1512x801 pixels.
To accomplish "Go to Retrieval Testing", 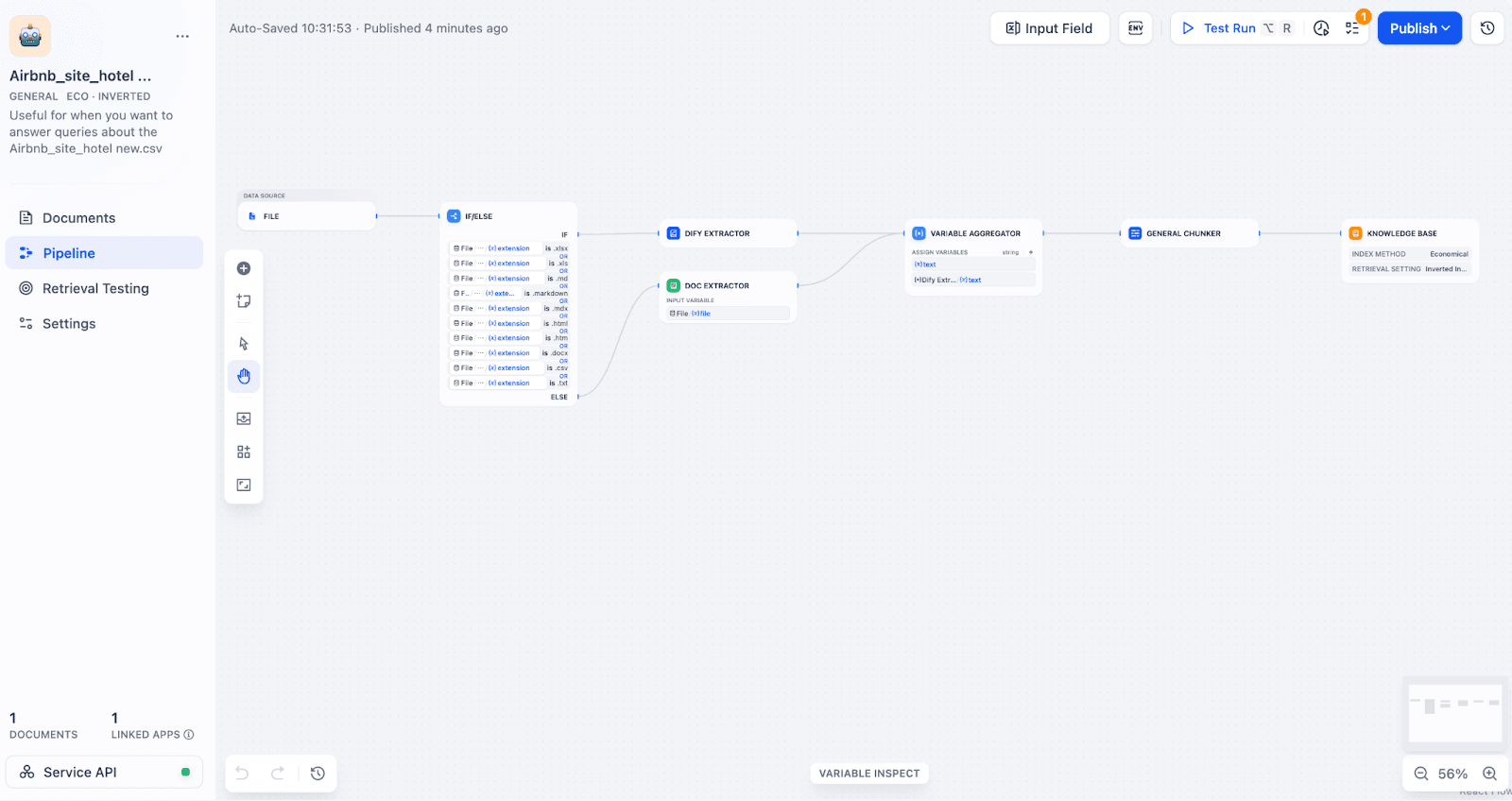I will (x=95, y=288).
